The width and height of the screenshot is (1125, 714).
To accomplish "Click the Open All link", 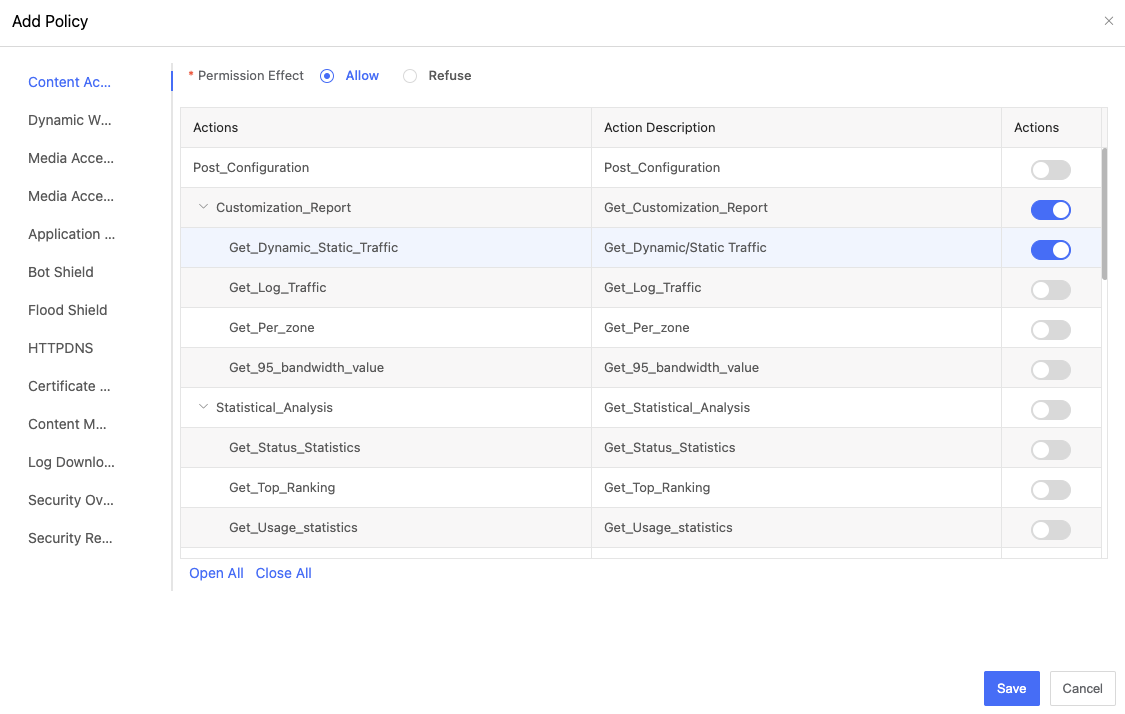I will coord(216,573).
